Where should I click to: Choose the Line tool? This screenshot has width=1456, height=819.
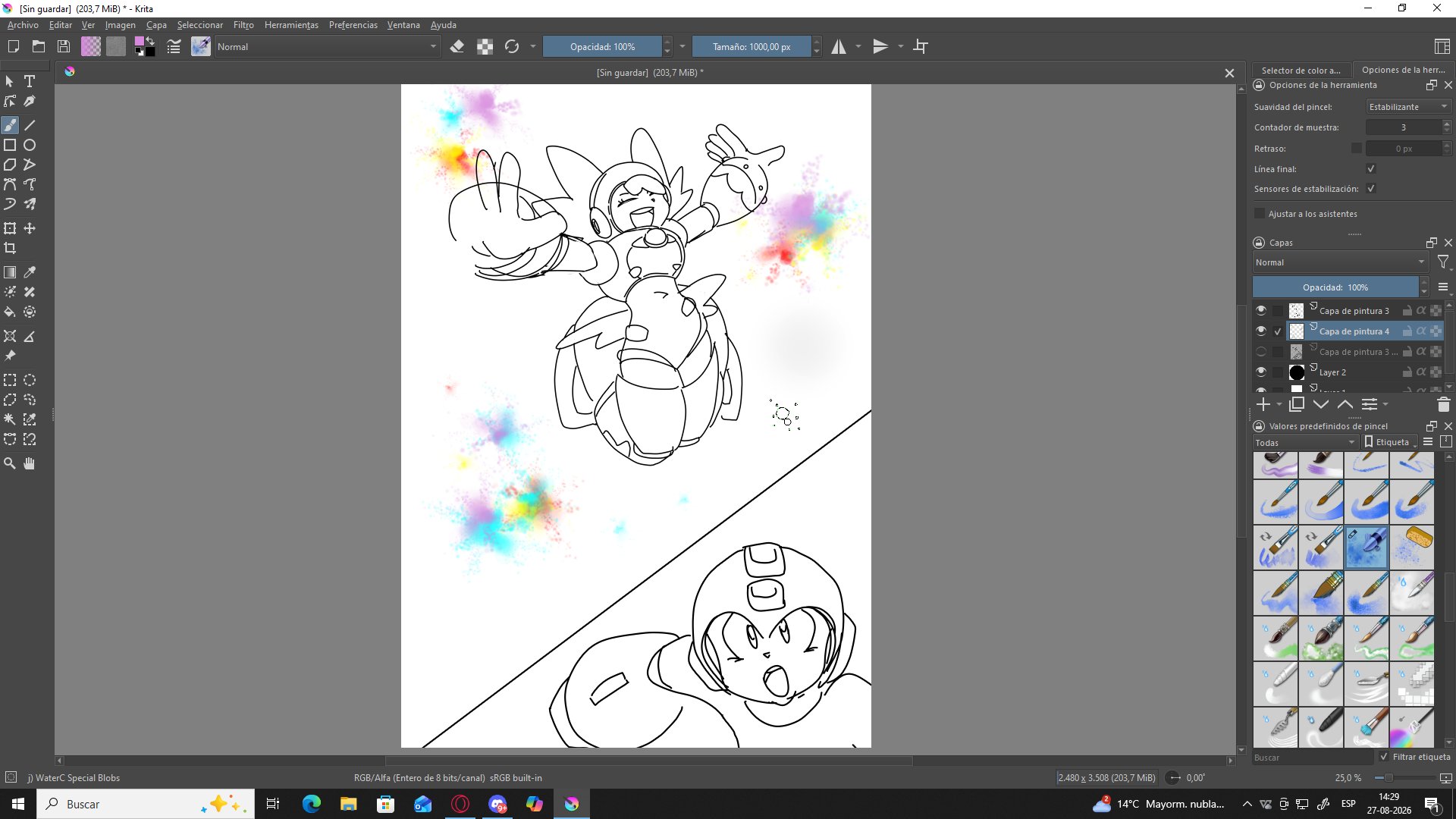pyautogui.click(x=30, y=125)
